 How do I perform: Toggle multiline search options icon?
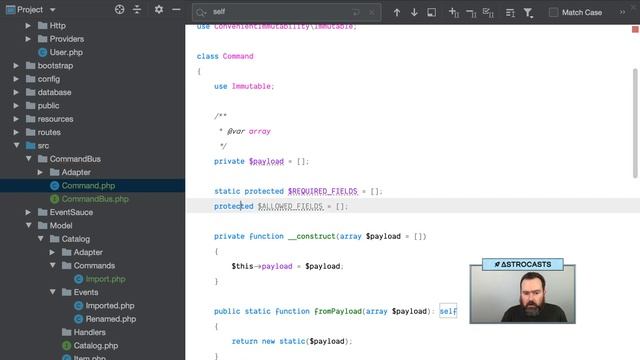click(510, 13)
